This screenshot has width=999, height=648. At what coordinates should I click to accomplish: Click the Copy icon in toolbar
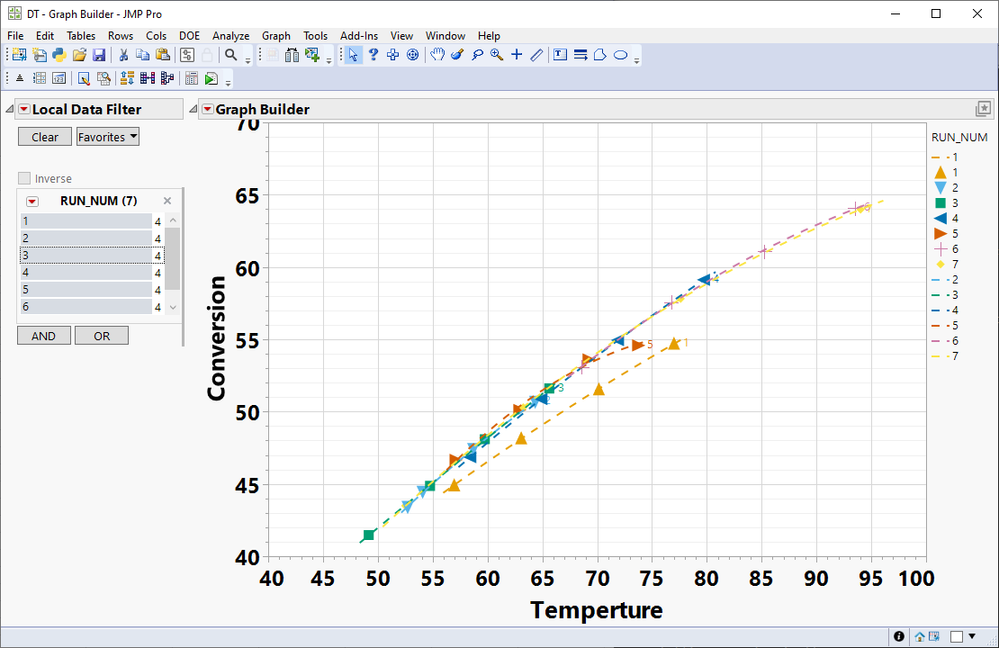(143, 55)
